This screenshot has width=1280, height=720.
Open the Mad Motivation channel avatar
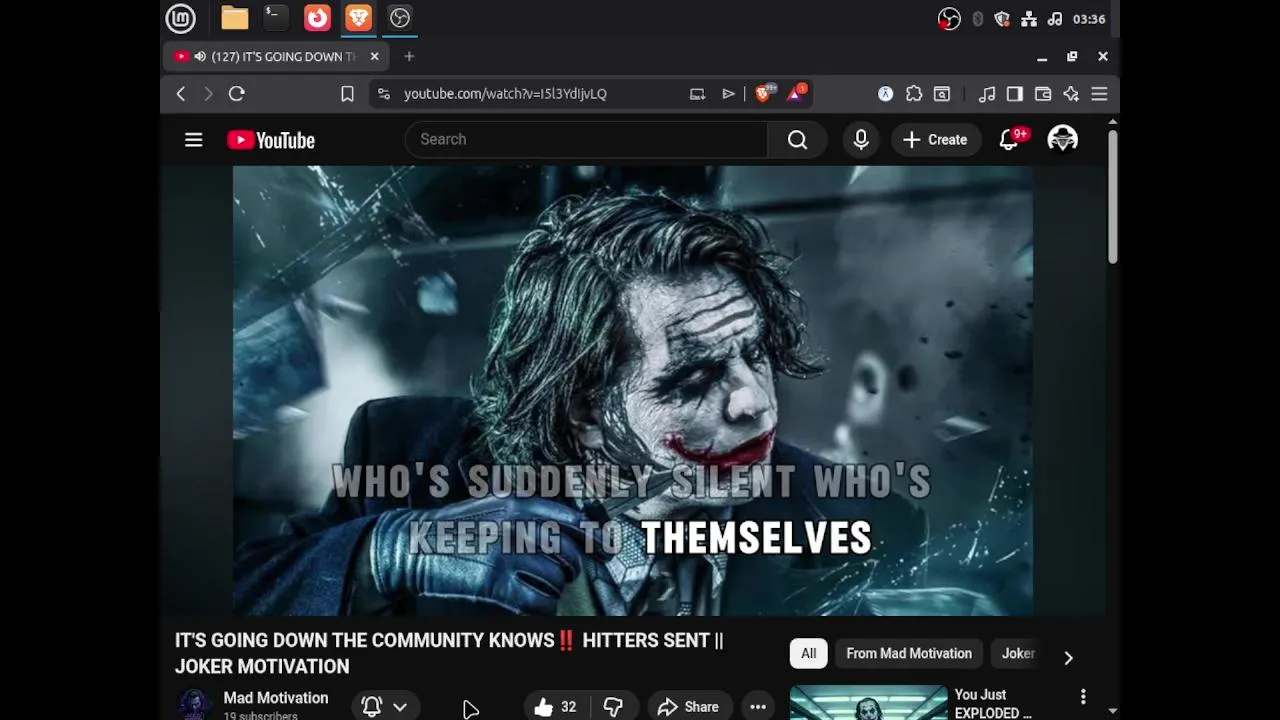(194, 705)
